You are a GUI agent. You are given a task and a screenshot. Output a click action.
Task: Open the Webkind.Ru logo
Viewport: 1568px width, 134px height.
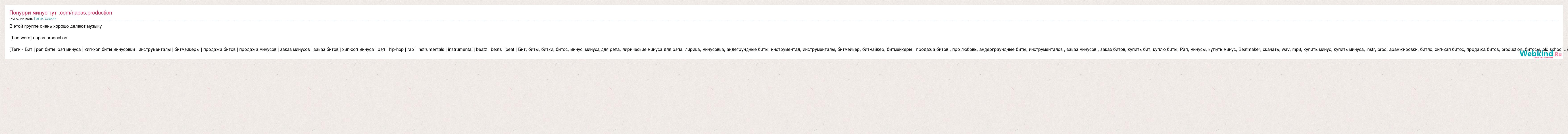tap(1540, 54)
